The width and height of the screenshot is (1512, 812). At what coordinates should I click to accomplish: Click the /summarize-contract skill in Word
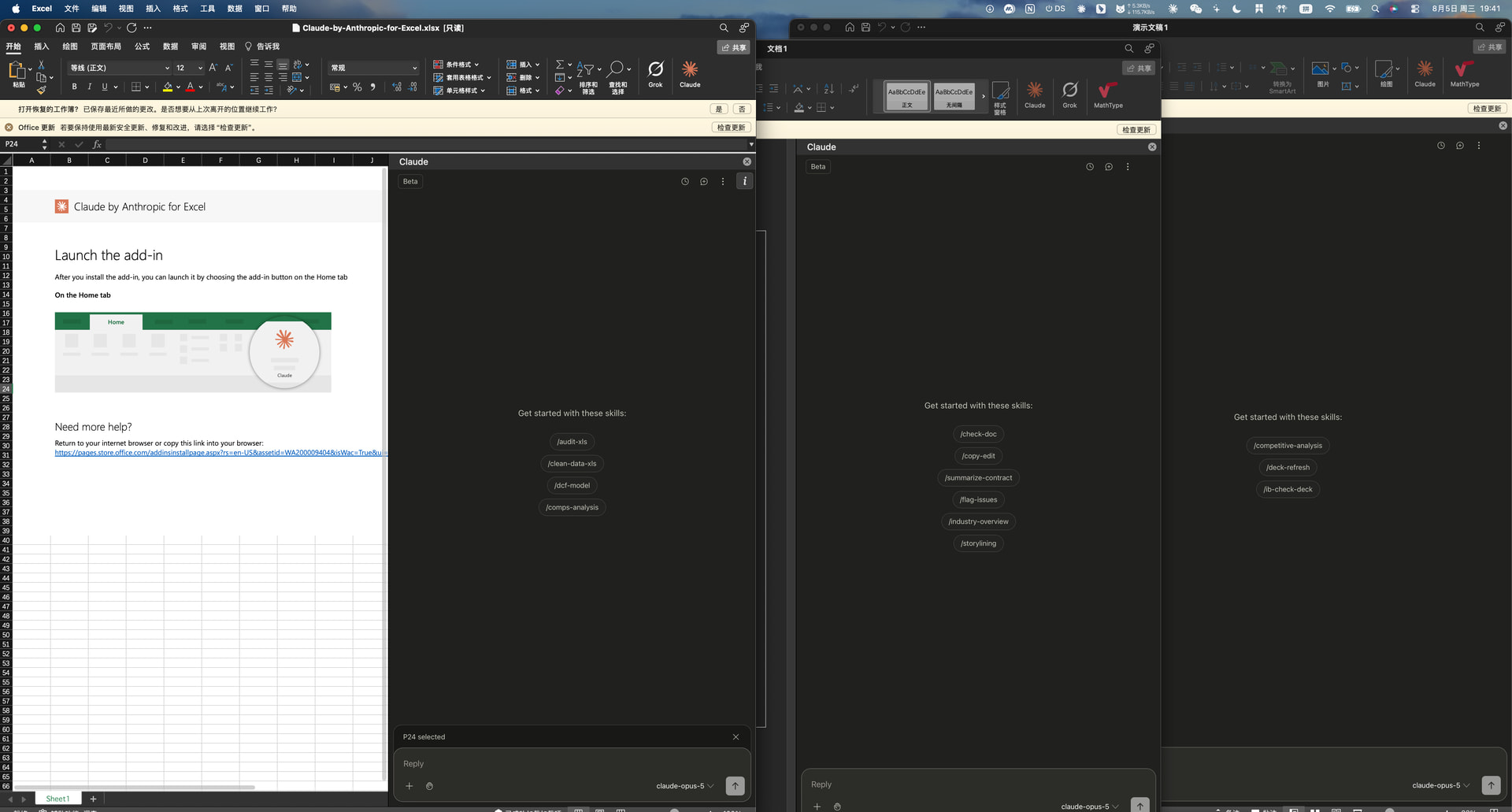tap(978, 478)
